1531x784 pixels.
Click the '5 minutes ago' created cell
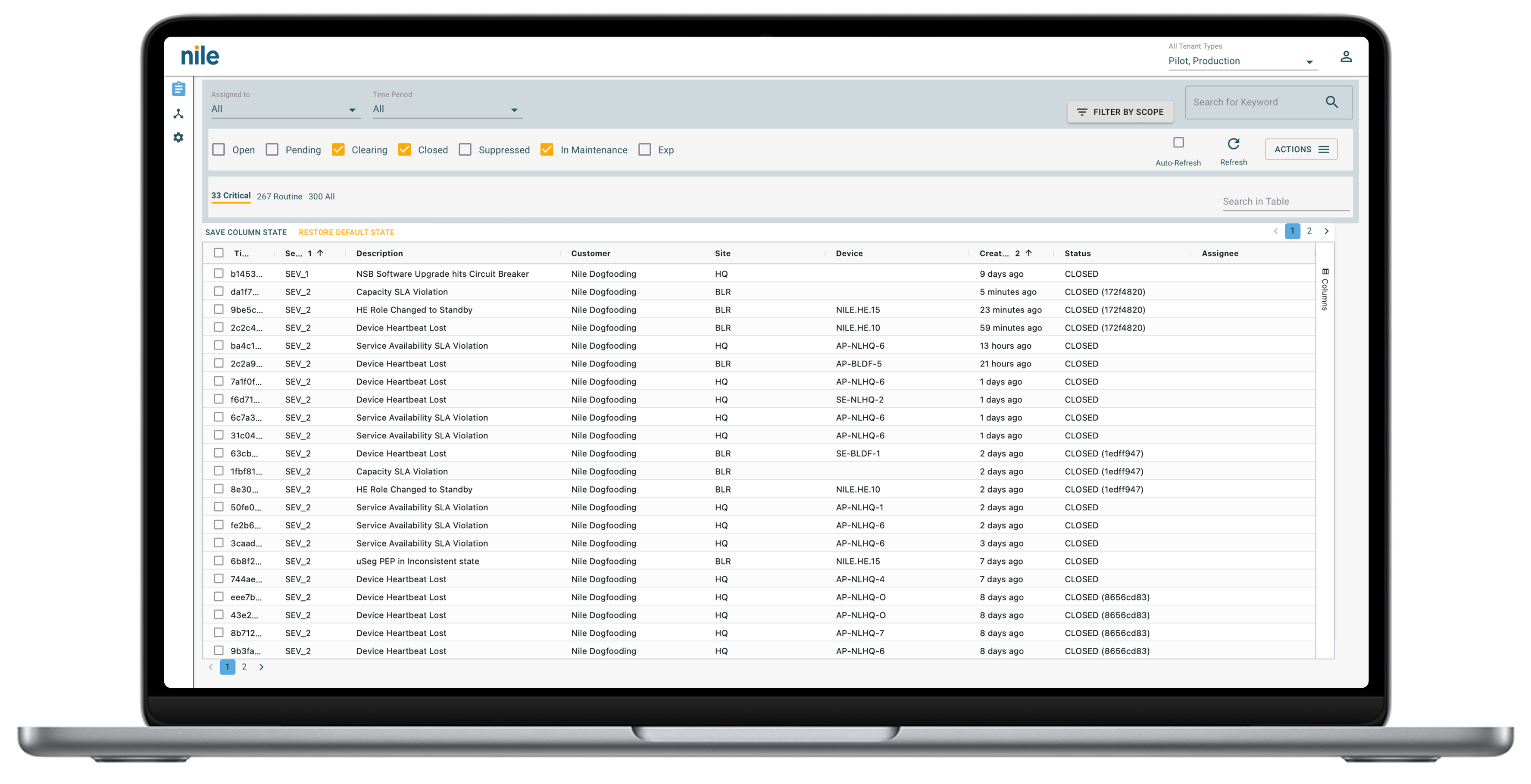pyautogui.click(x=1008, y=292)
